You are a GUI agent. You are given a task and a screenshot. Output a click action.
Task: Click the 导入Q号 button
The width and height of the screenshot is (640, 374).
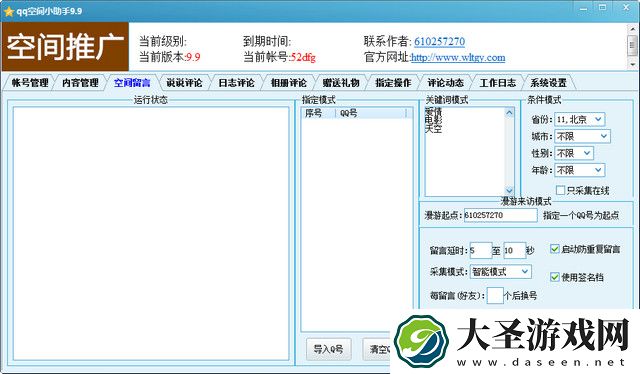tap(329, 349)
